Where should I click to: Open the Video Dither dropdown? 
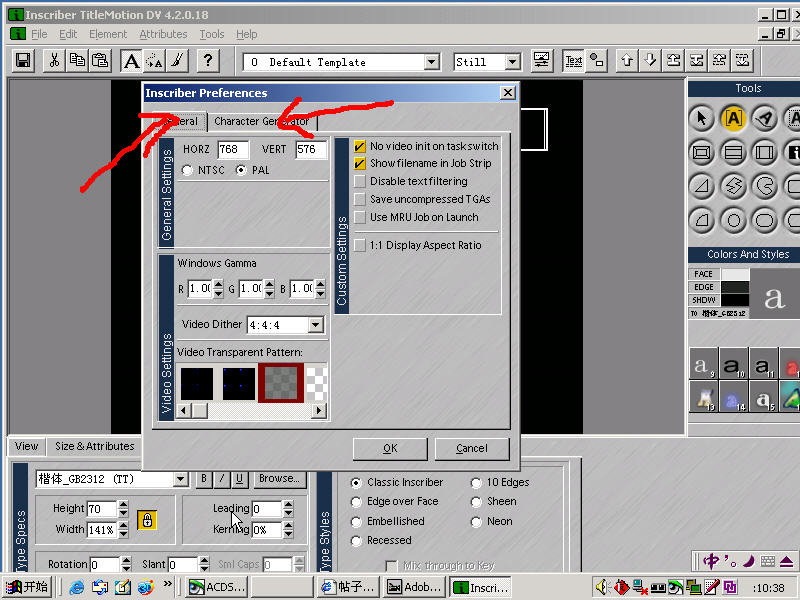[x=316, y=324]
